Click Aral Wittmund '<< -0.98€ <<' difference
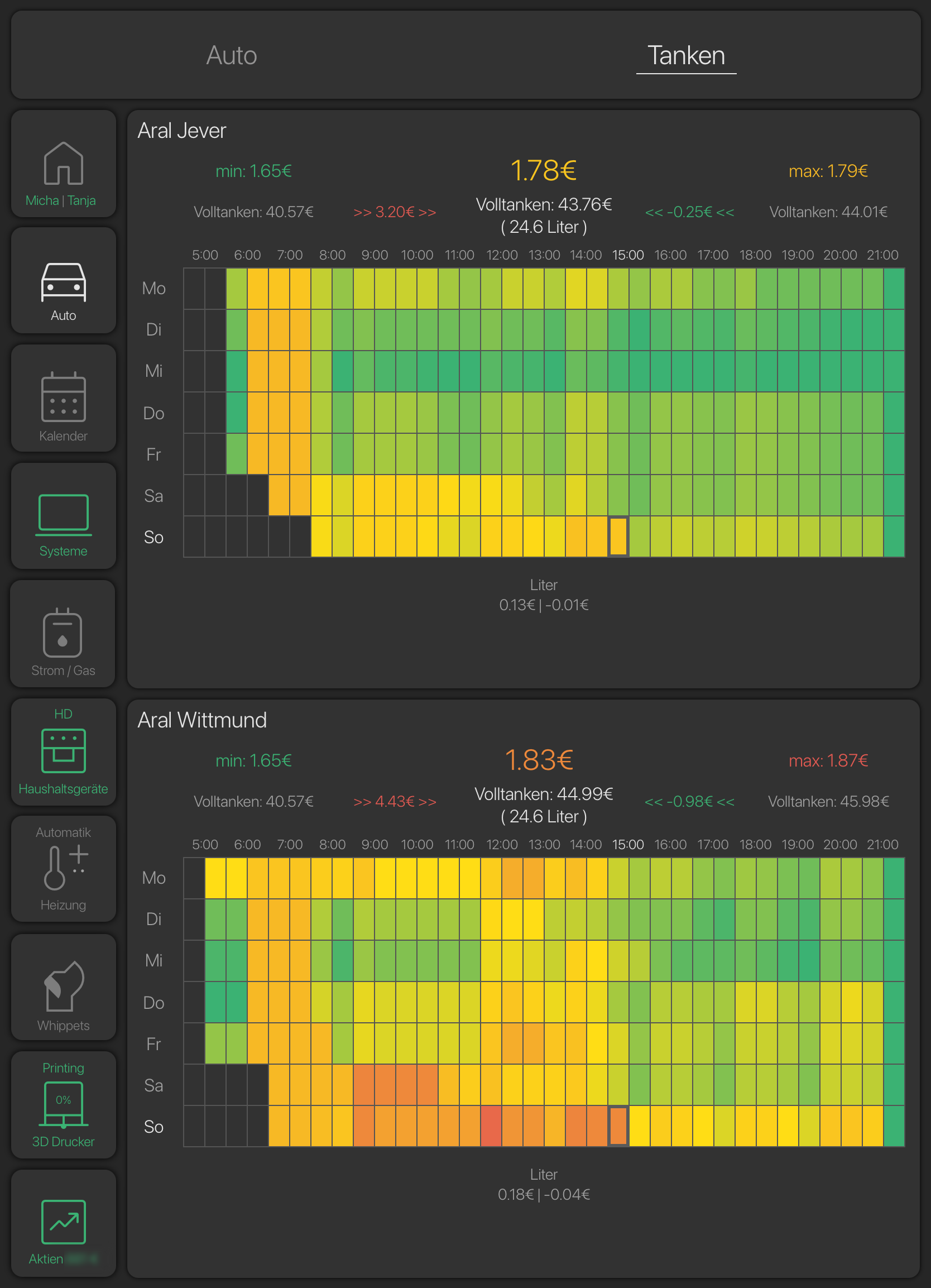Screen dimensions: 931x1288 [690, 801]
